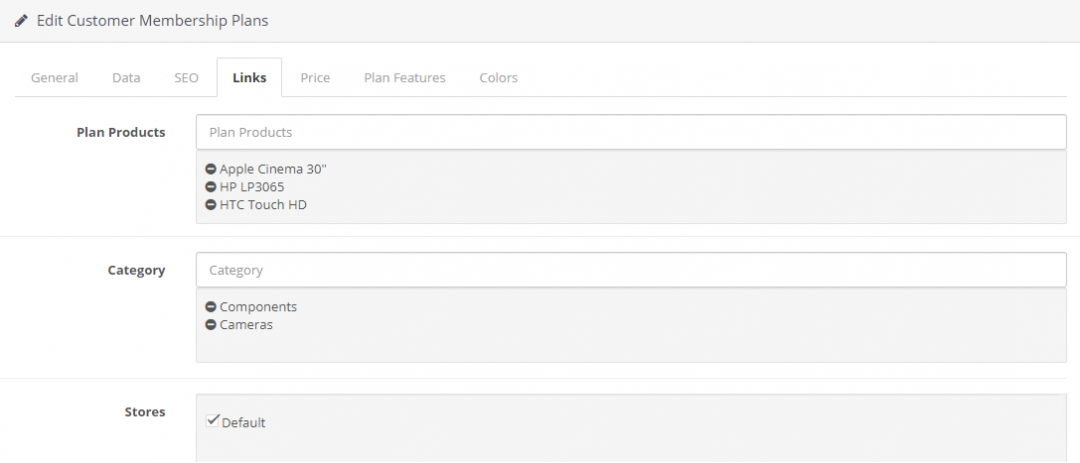Image resolution: width=1080 pixels, height=463 pixels.
Task: Click the Cameras category entry
Action: (246, 325)
